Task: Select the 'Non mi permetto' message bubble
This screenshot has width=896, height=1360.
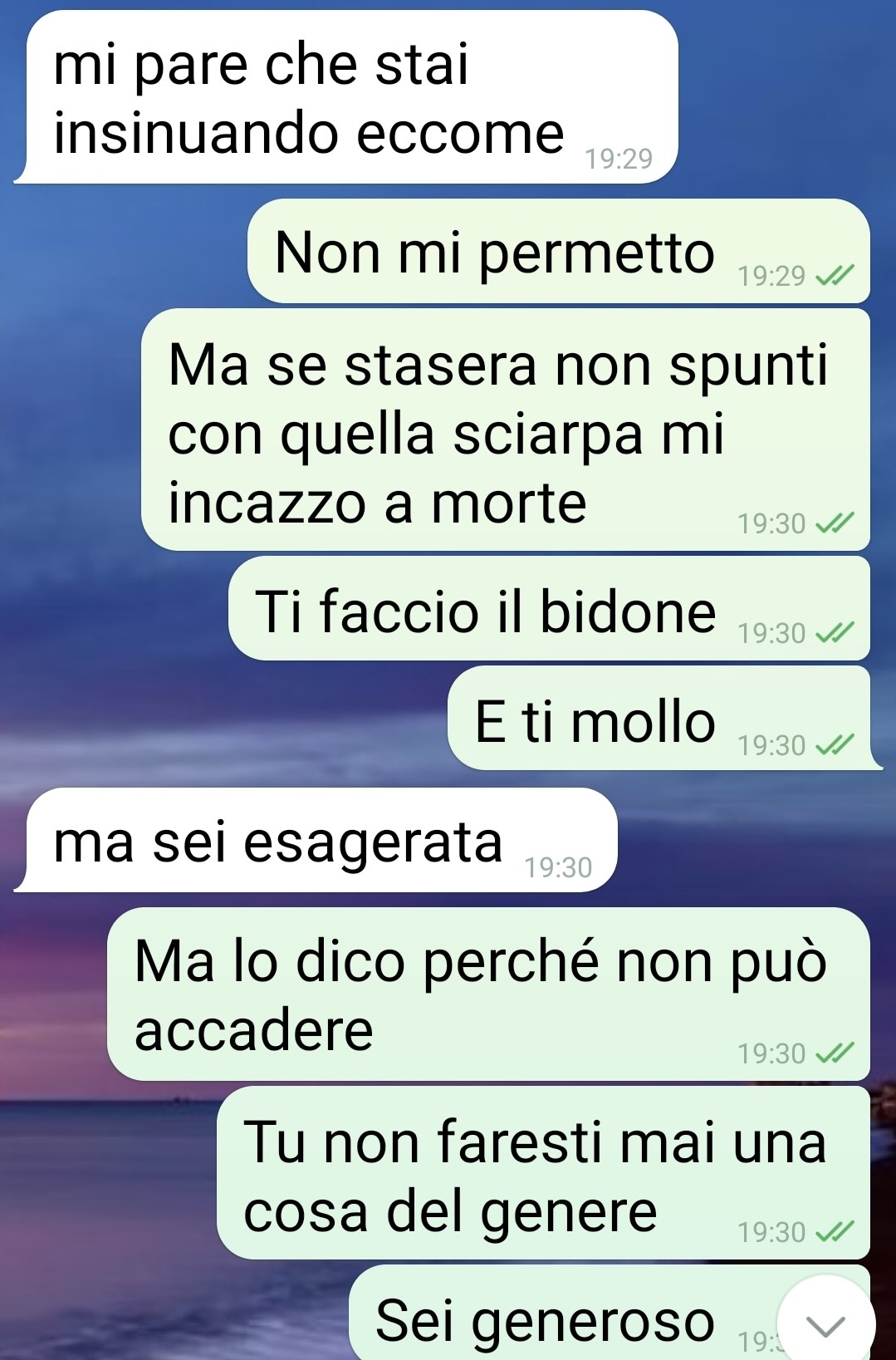Action: coord(559,251)
